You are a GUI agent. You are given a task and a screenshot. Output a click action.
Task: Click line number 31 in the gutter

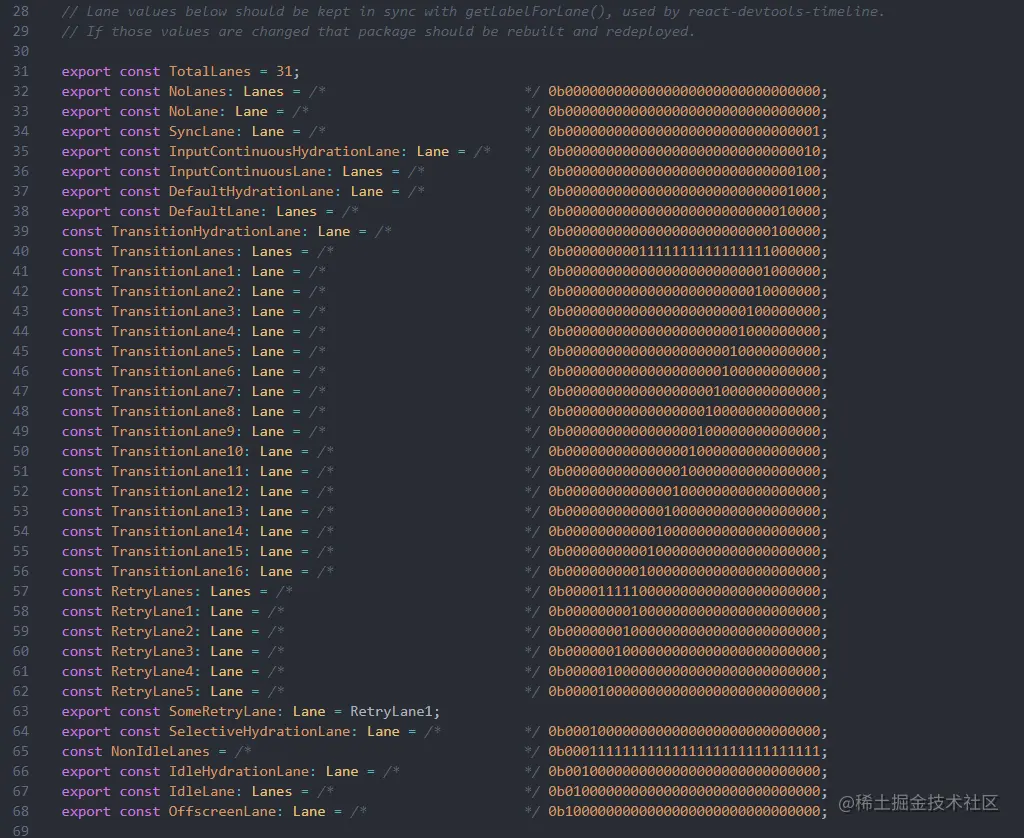(21, 72)
